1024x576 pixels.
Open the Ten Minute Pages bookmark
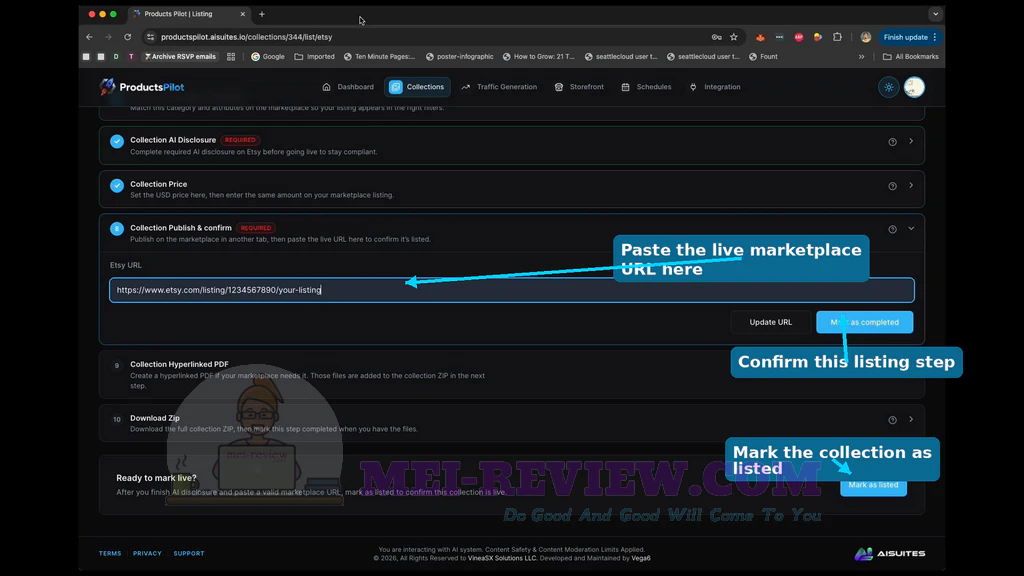click(379, 57)
